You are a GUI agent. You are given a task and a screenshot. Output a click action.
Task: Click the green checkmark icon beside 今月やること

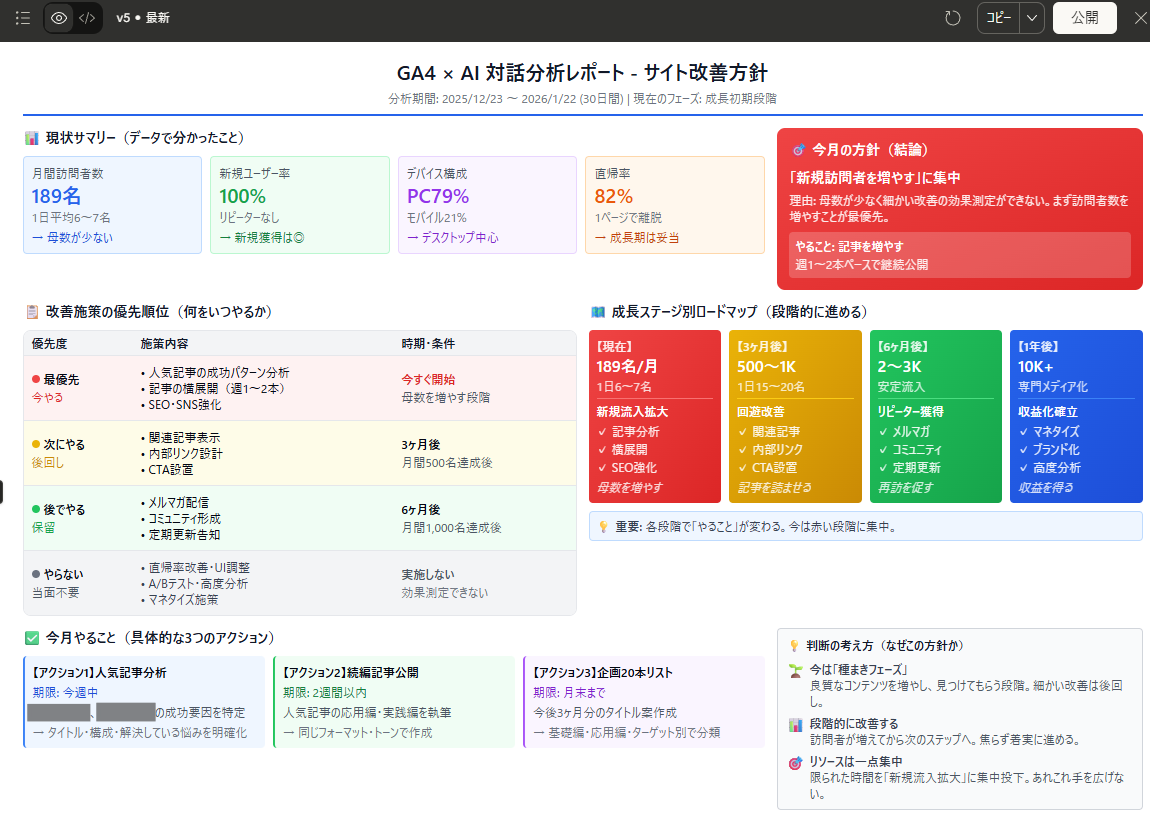(32, 638)
